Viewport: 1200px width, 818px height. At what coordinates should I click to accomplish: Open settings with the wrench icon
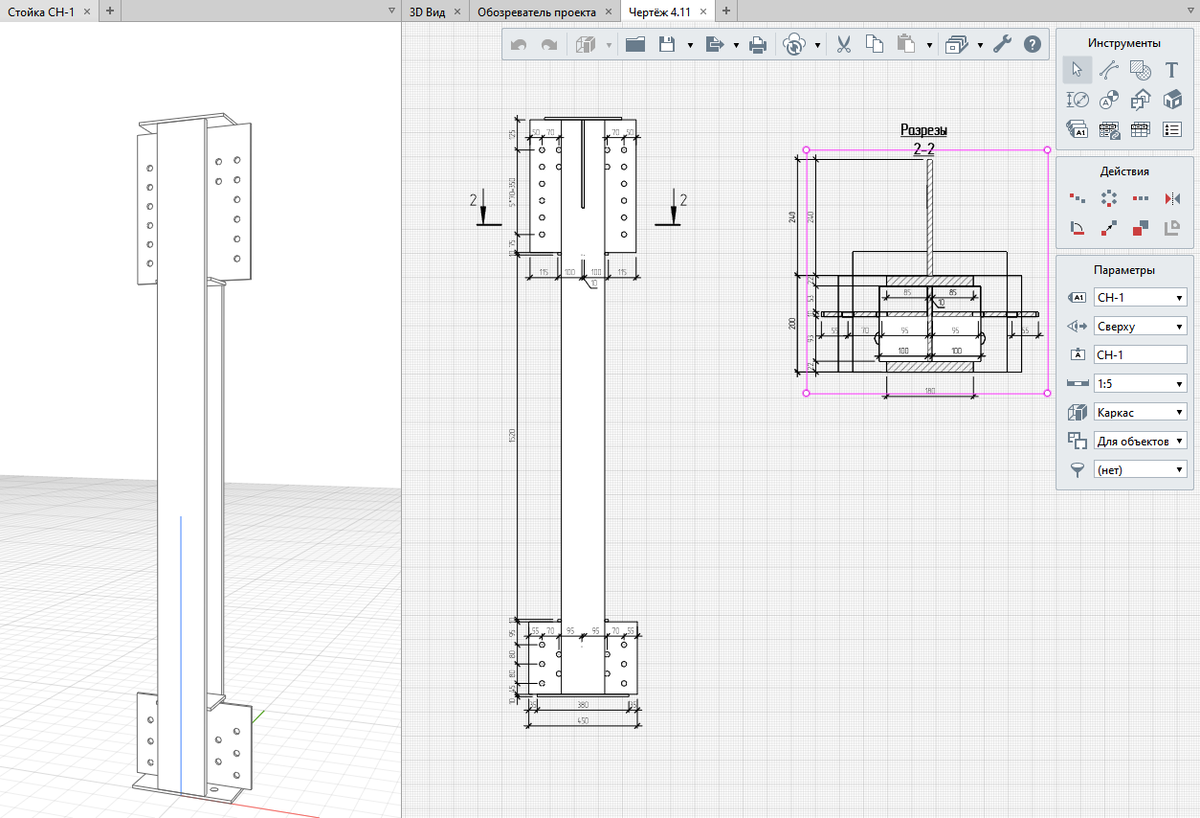tap(1002, 44)
